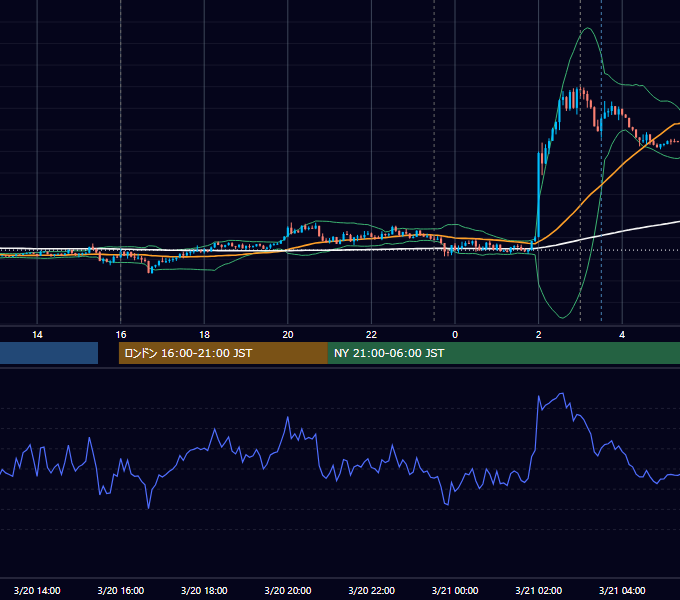Click the 3/20 14:00 date label
The image size is (680, 600).
pos(37,590)
